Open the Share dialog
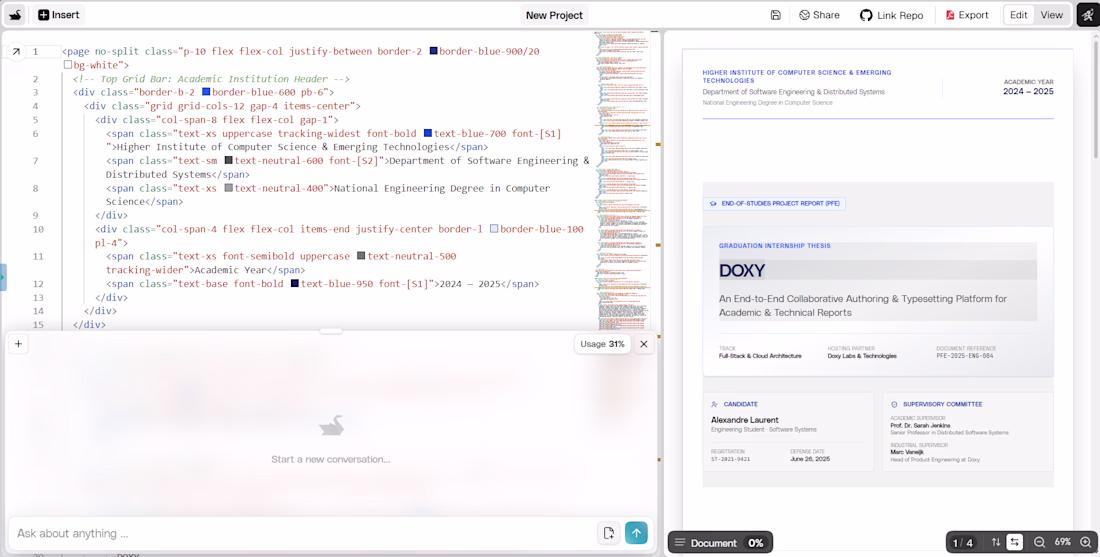1100x557 pixels. (x=819, y=15)
